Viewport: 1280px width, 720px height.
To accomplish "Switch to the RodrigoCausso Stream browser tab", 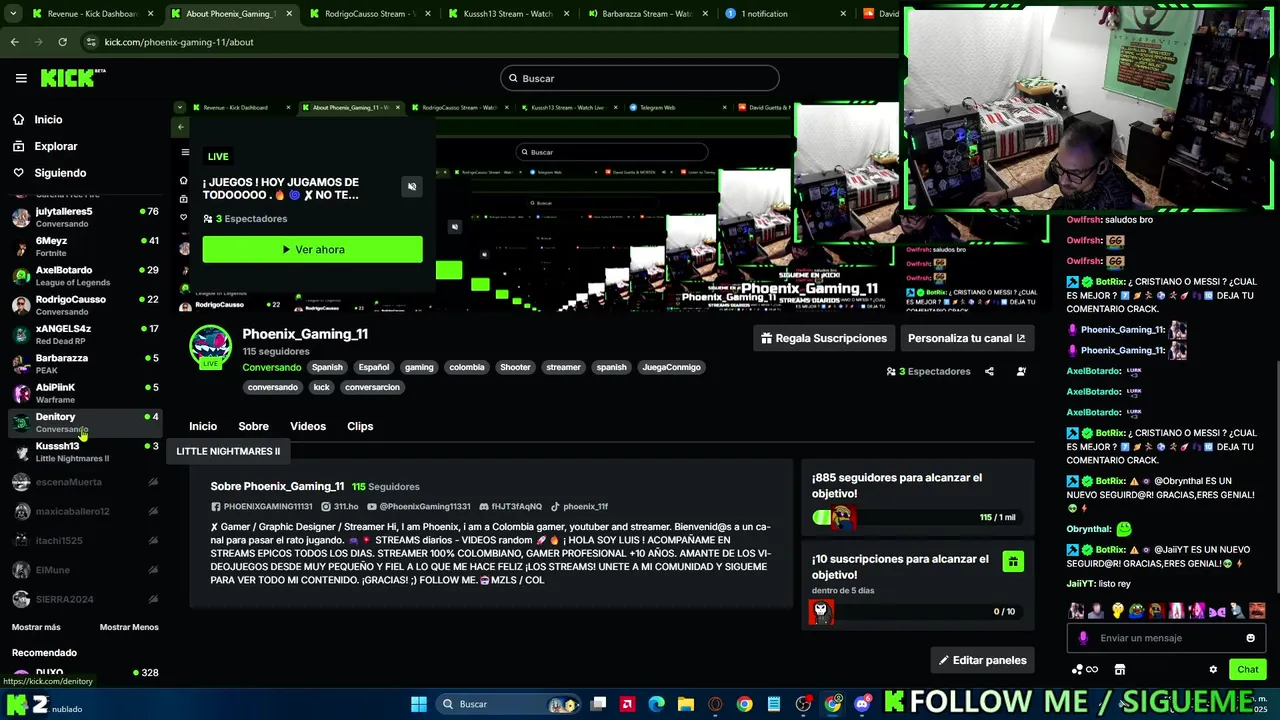I will (369, 14).
